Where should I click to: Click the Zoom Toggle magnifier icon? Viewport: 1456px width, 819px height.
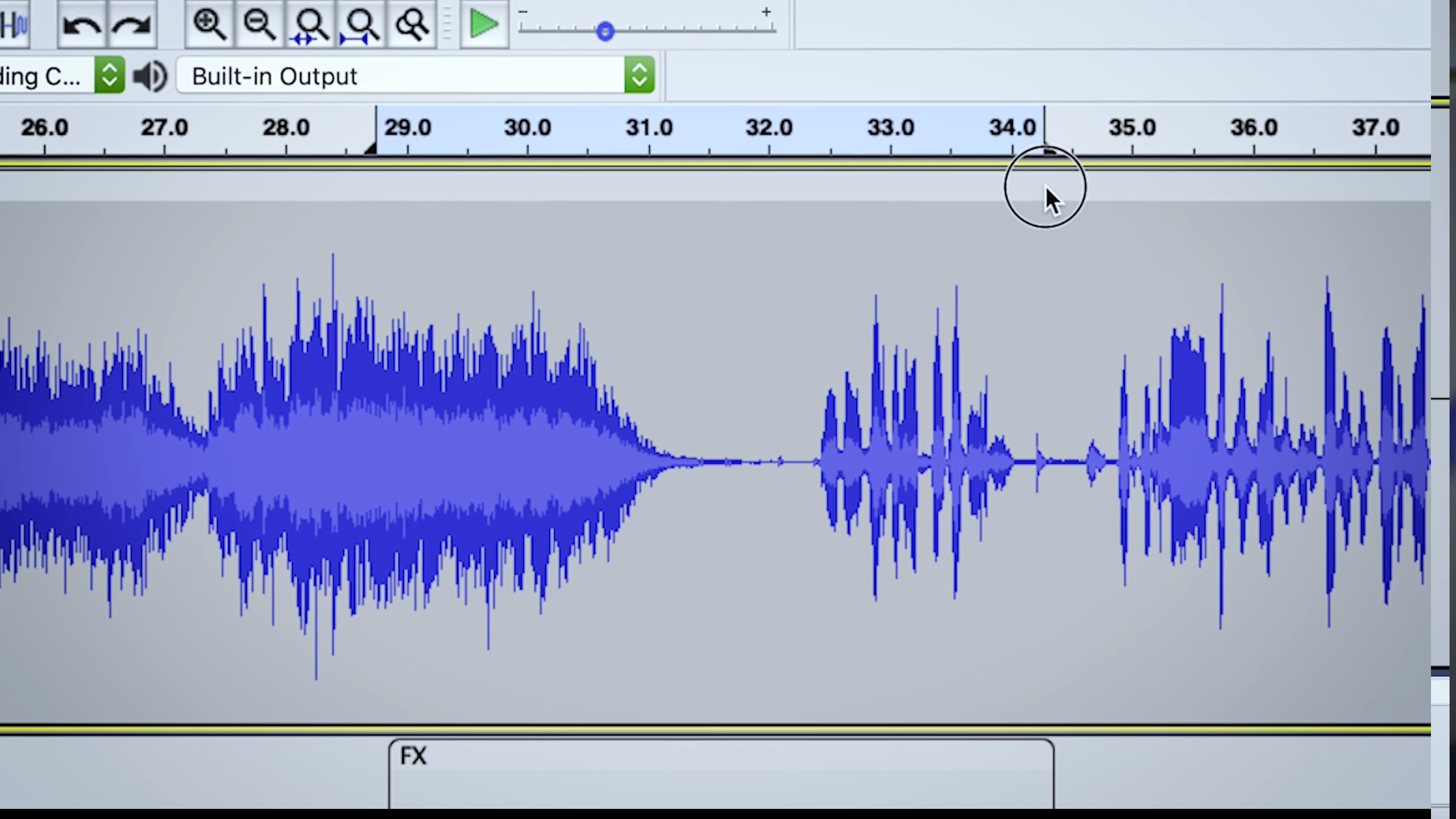pyautogui.click(x=411, y=24)
